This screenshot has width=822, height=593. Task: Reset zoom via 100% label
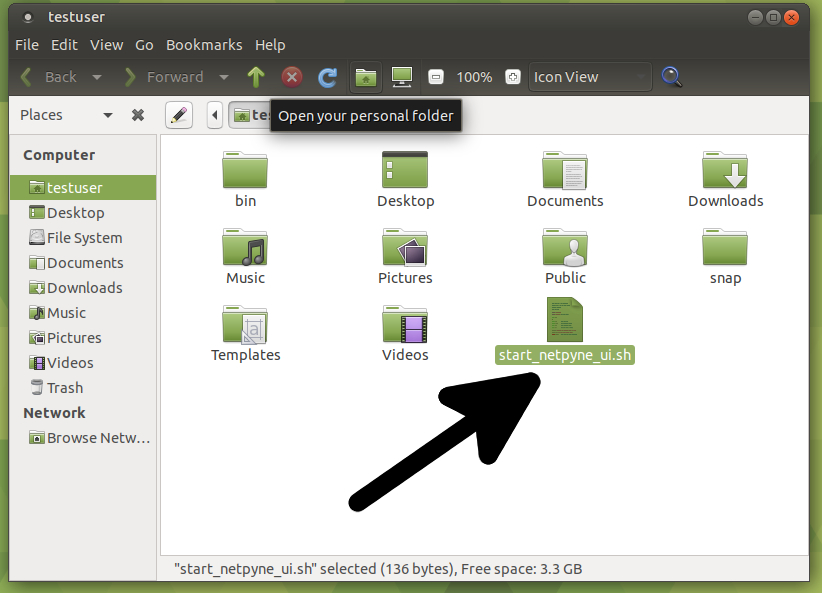[474, 78]
